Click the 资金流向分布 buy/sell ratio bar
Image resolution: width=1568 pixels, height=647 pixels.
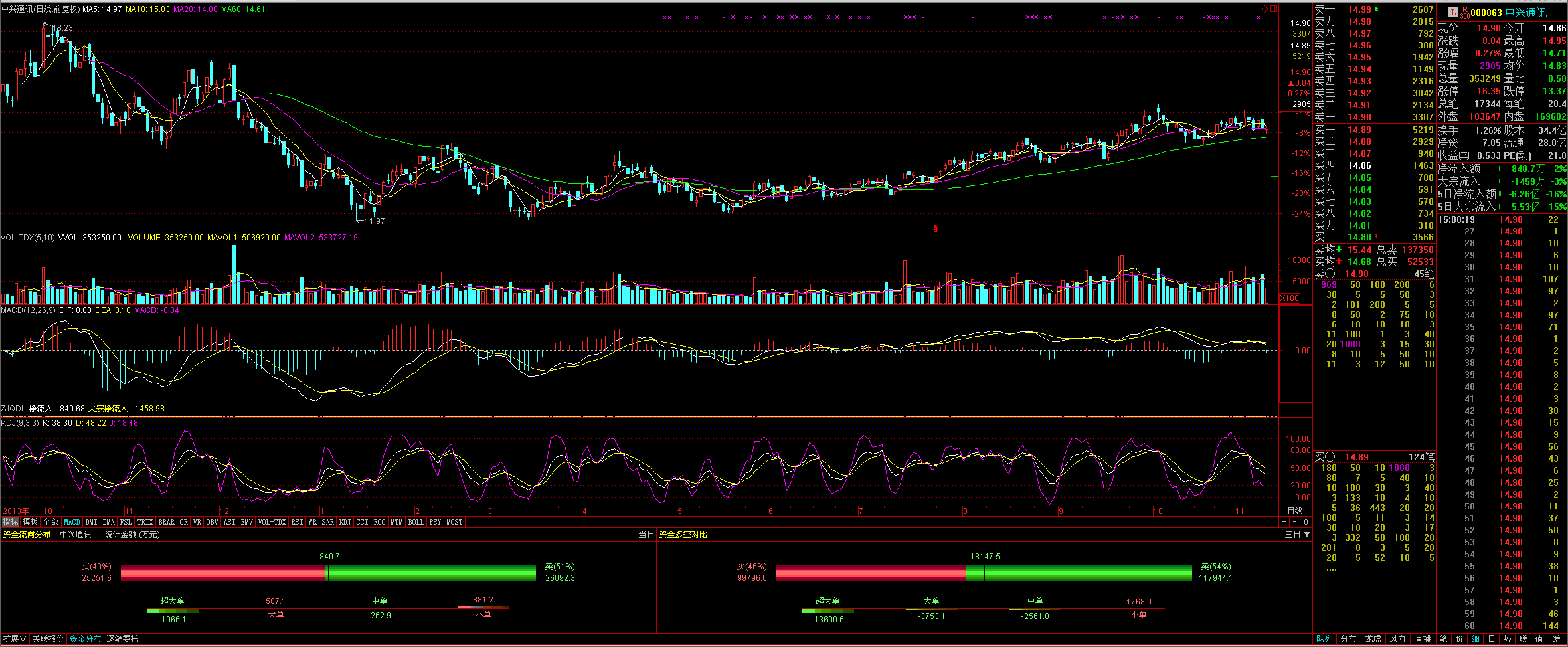click(x=328, y=573)
